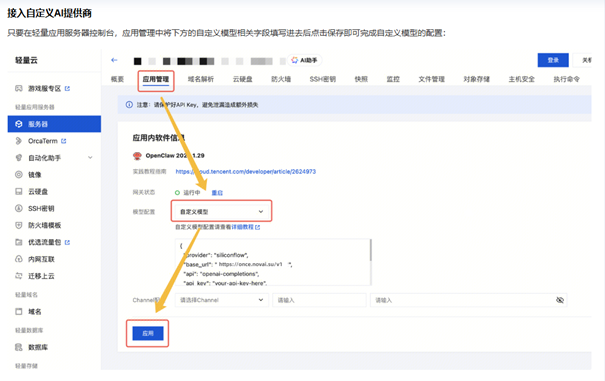The height and width of the screenshot is (381, 605).
Task: Click the 重启 restart link
Action: tap(217, 192)
